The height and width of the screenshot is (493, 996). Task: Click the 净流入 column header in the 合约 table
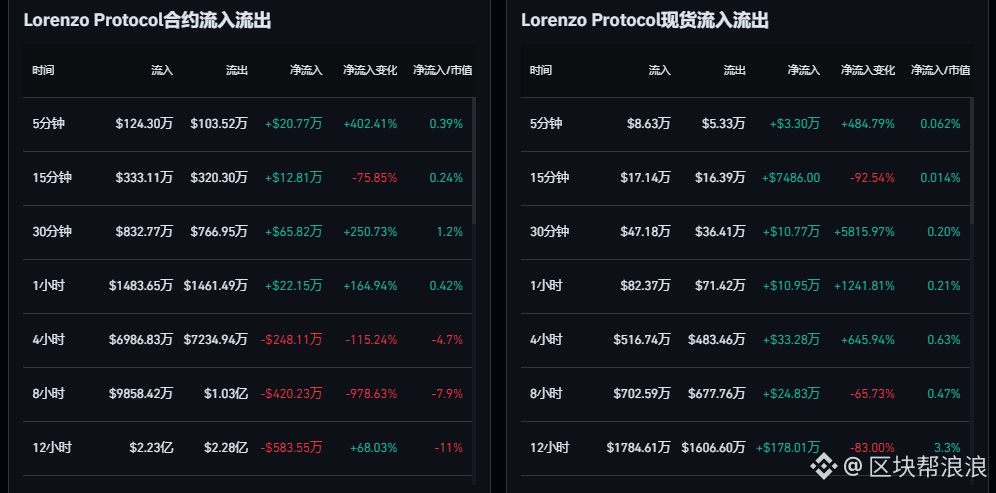(x=306, y=70)
